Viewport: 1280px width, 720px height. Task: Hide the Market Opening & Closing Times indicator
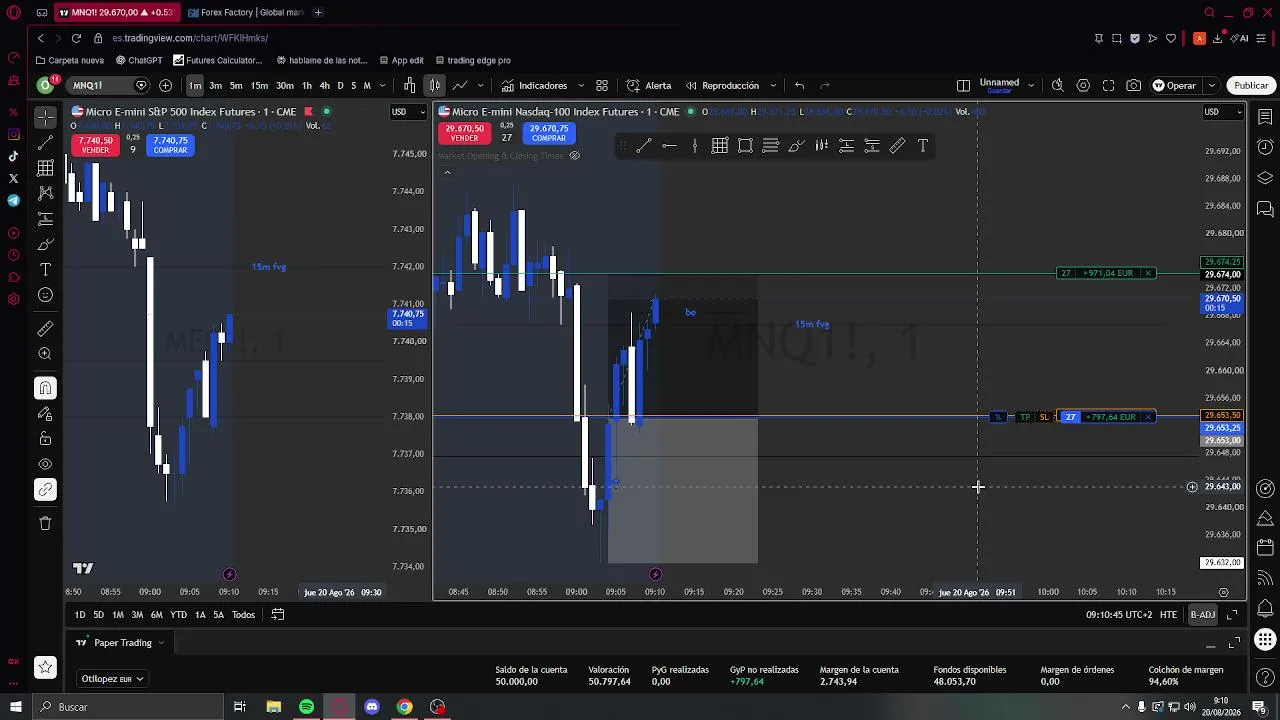pyautogui.click(x=574, y=156)
